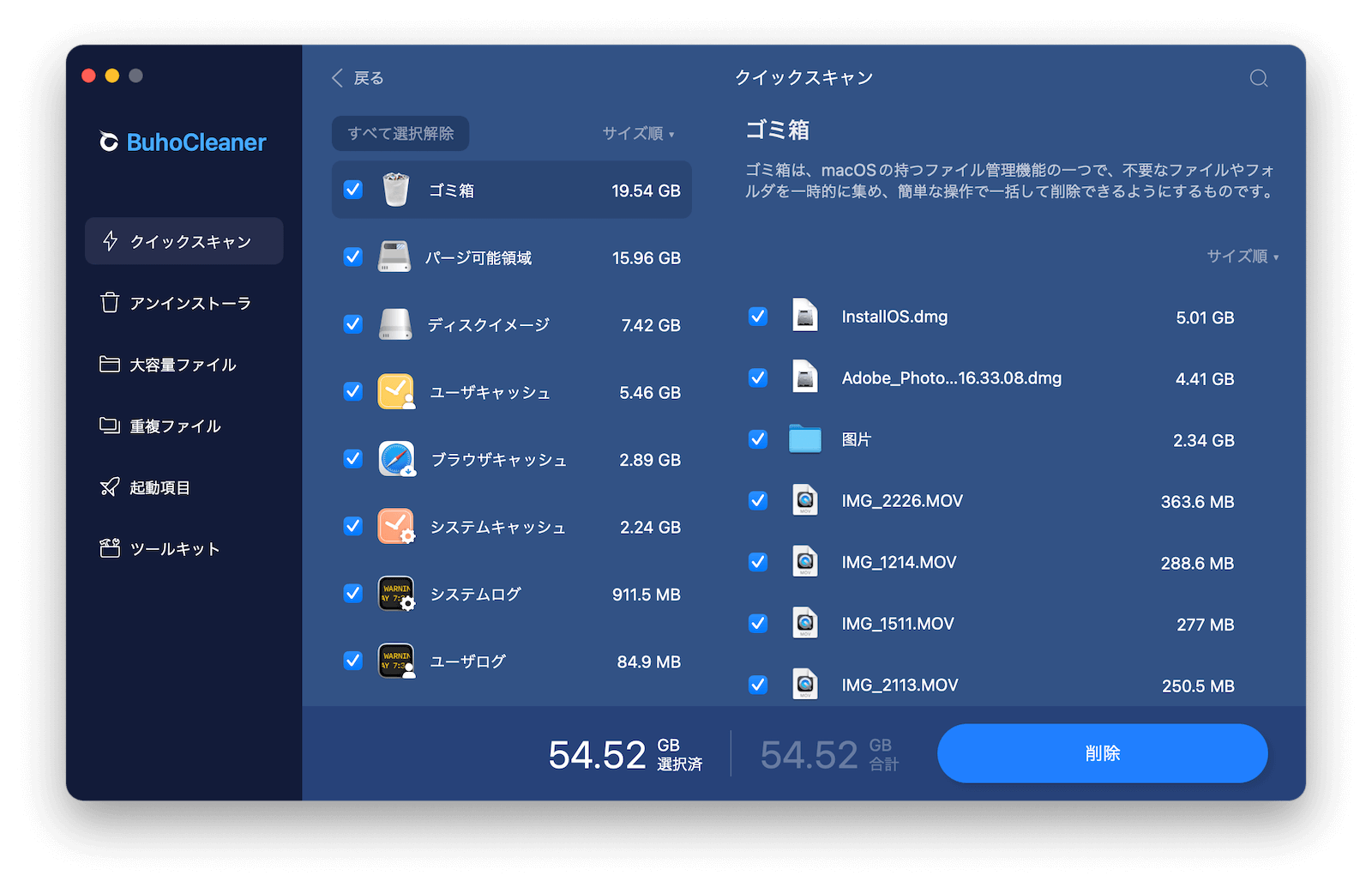This screenshot has width=1372, height=888.
Task: Open the サイズ順 sort dropdown above category list
Action: pos(638,133)
